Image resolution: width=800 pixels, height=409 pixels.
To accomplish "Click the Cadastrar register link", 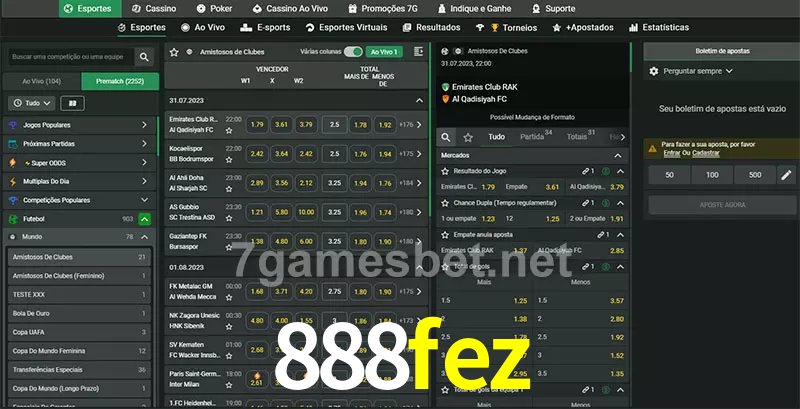I will click(x=706, y=153).
